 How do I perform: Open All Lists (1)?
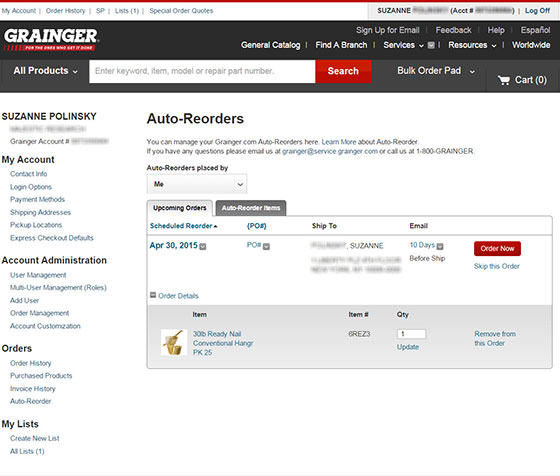(x=27, y=451)
